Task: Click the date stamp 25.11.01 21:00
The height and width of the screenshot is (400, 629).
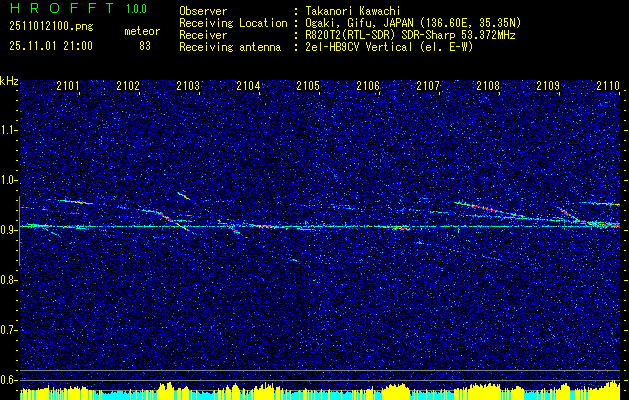Action: tap(51, 46)
